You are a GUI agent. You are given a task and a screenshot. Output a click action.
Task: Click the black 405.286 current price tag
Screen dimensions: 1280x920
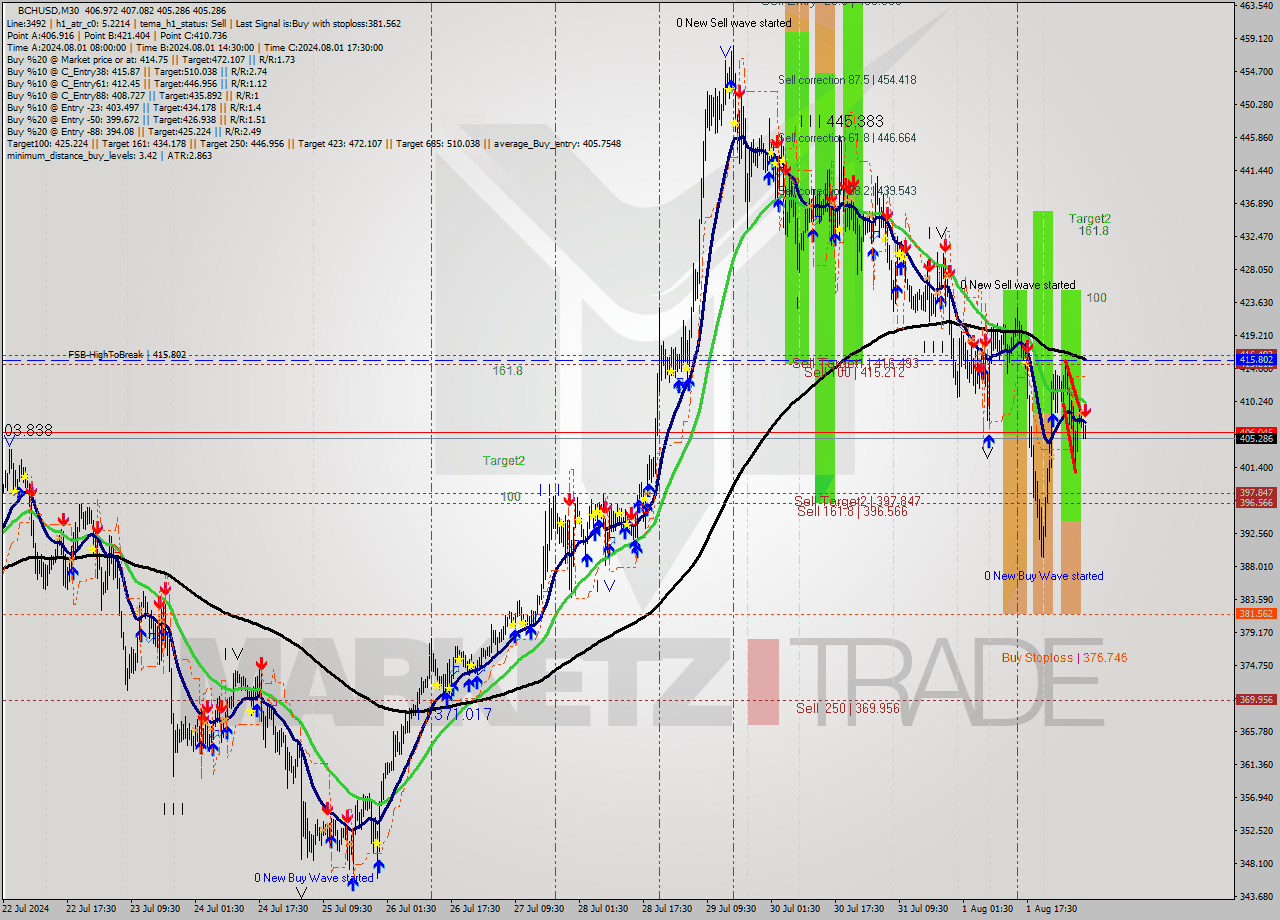click(x=1256, y=438)
